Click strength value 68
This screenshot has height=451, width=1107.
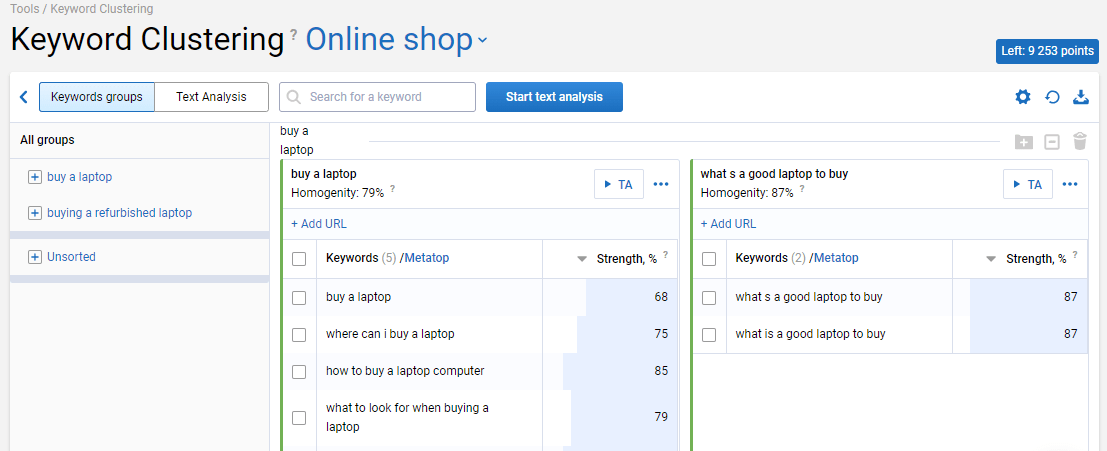[x=661, y=297]
